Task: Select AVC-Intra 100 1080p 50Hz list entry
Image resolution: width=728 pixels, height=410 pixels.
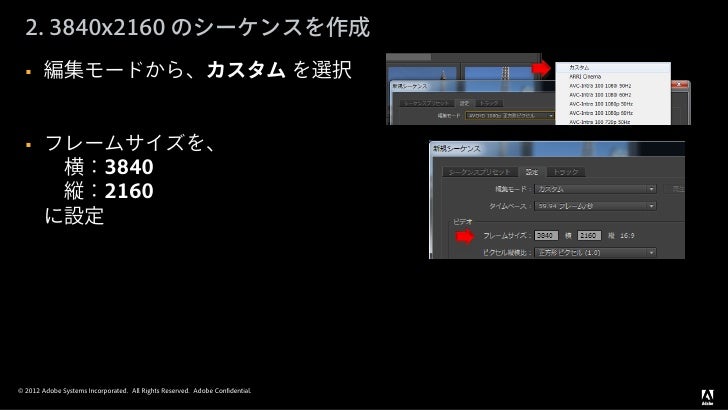Action: [613, 104]
